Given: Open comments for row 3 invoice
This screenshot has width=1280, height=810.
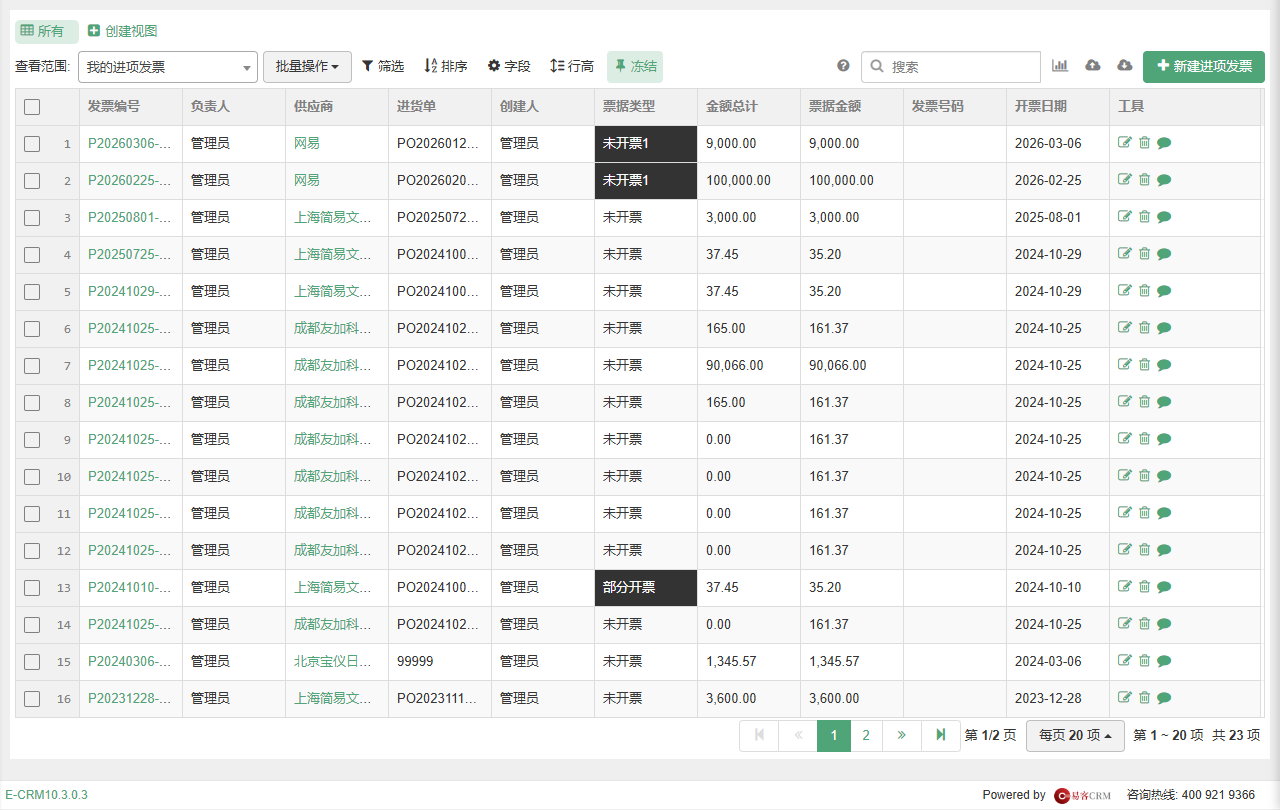Looking at the screenshot, I should coord(1164,217).
